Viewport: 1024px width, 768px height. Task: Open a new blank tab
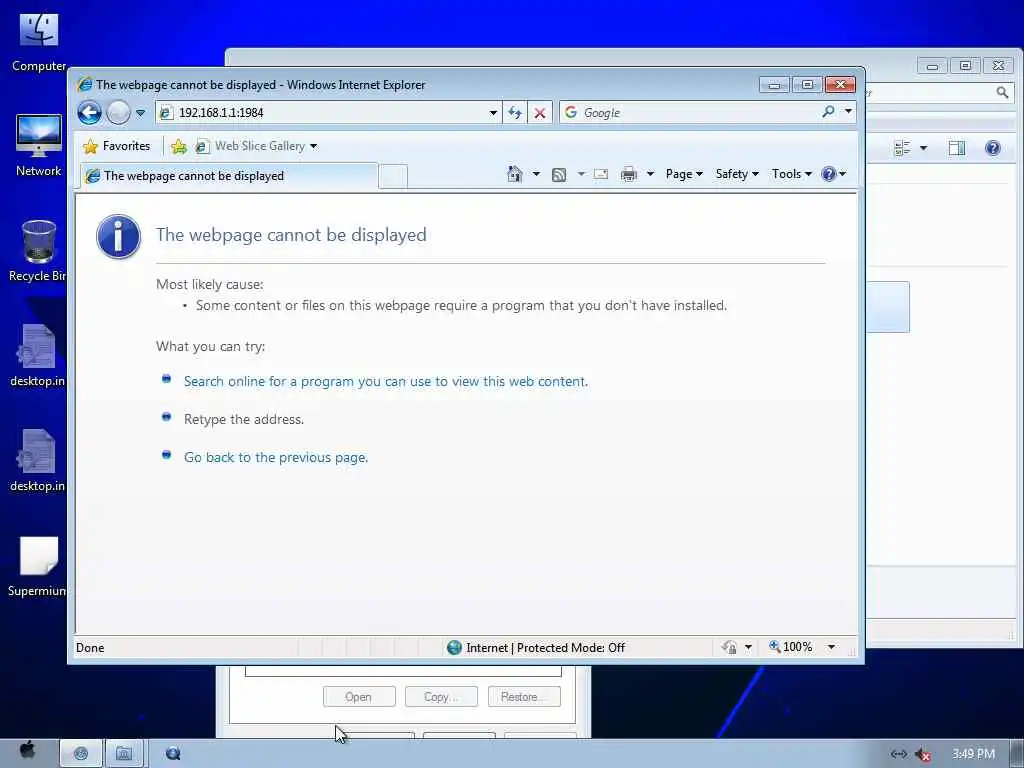point(393,176)
